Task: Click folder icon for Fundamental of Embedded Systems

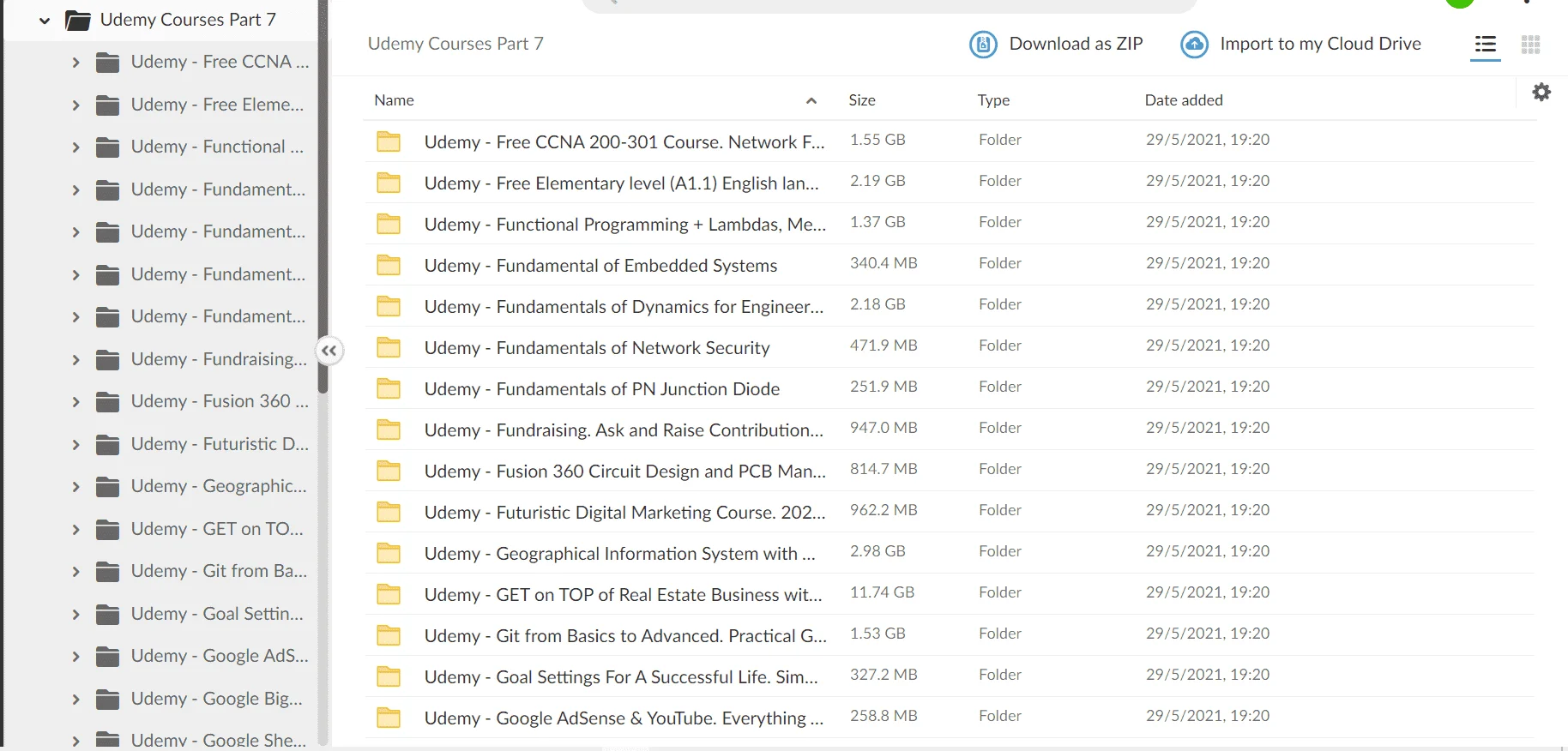Action: [389, 265]
